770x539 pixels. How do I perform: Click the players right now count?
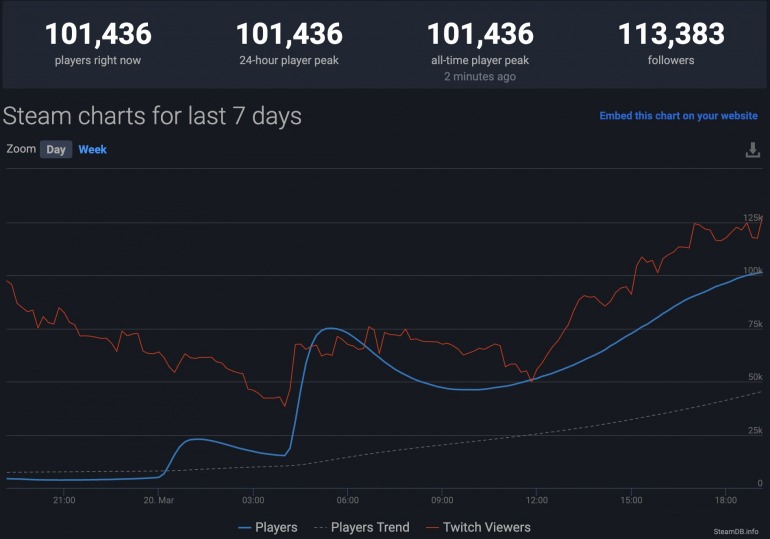coord(98,35)
